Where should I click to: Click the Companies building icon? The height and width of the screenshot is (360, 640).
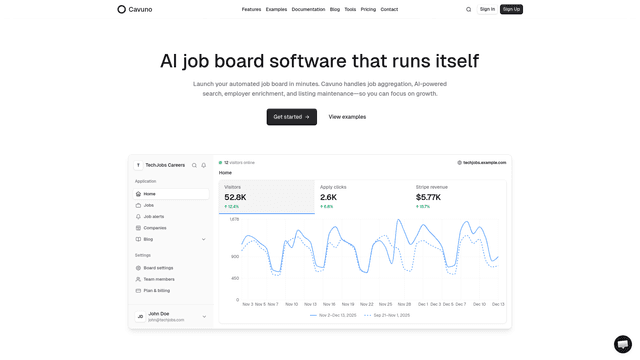138,228
